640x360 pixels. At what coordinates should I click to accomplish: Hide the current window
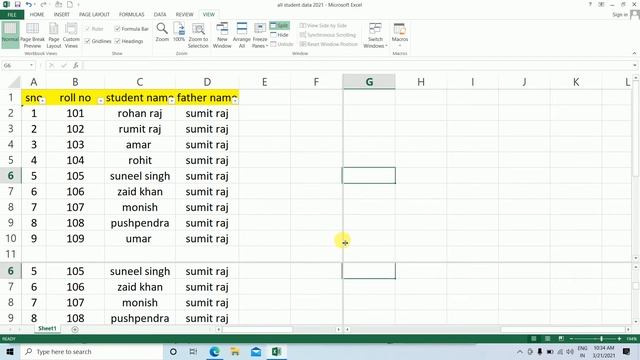pyautogui.click(x=280, y=35)
